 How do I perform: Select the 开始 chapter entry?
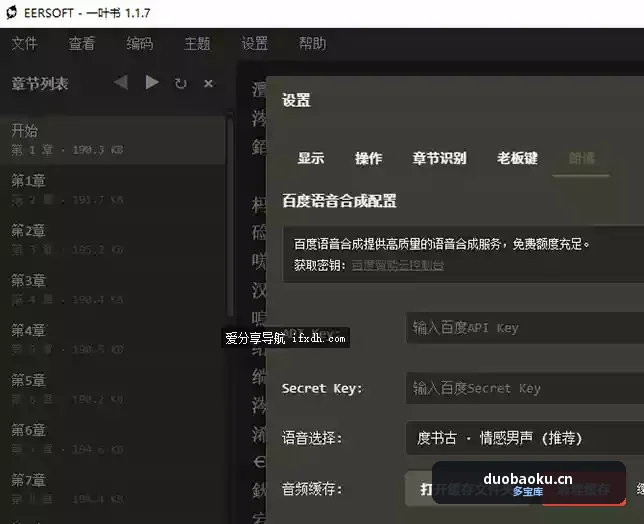click(x=113, y=140)
